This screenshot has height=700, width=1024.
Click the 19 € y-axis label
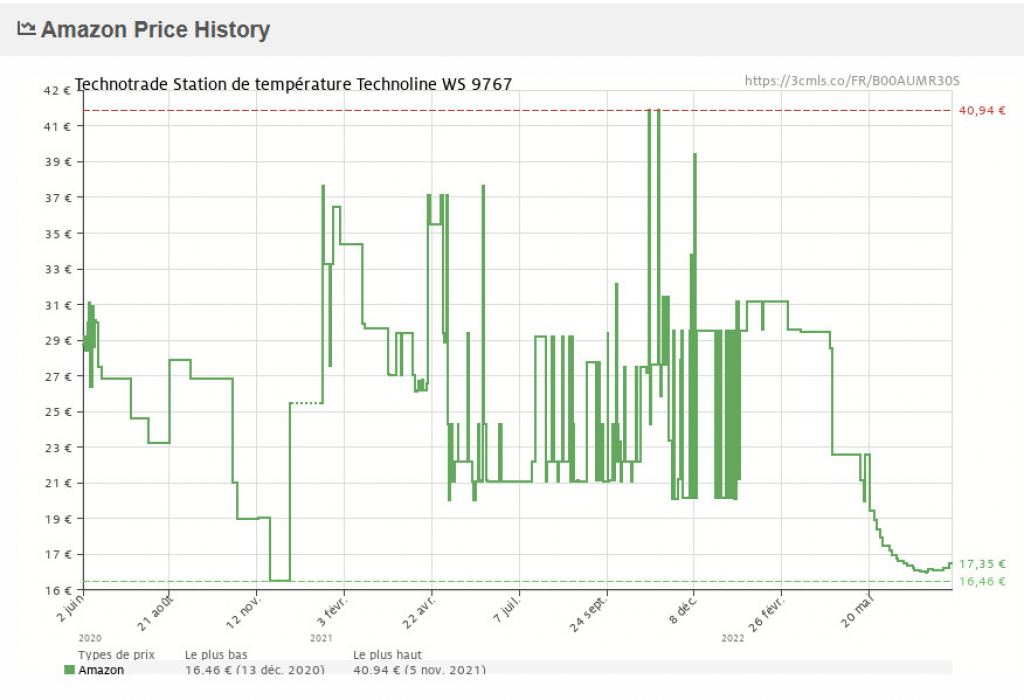coord(57,519)
